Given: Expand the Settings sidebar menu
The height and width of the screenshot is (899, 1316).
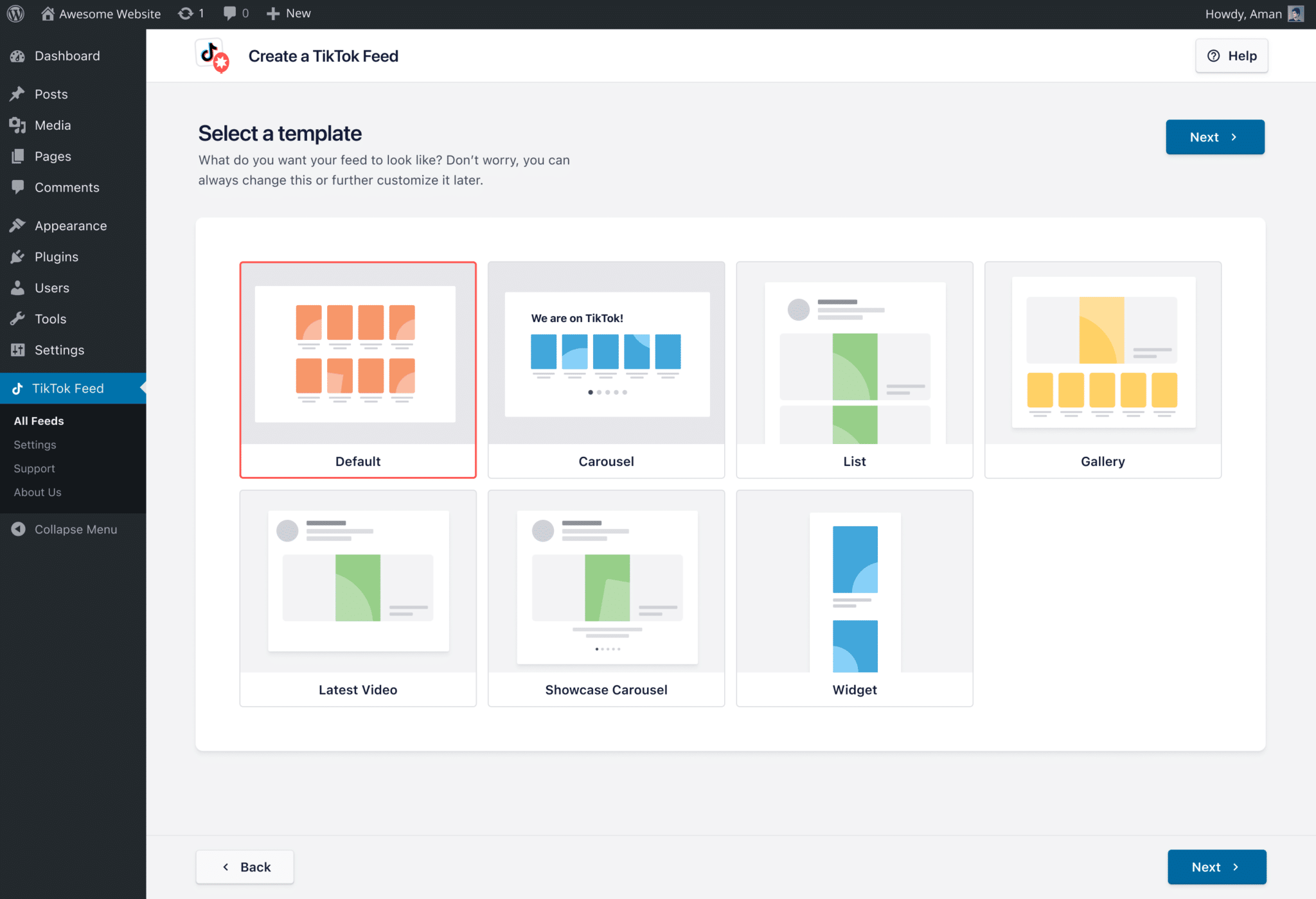Looking at the screenshot, I should (x=59, y=350).
